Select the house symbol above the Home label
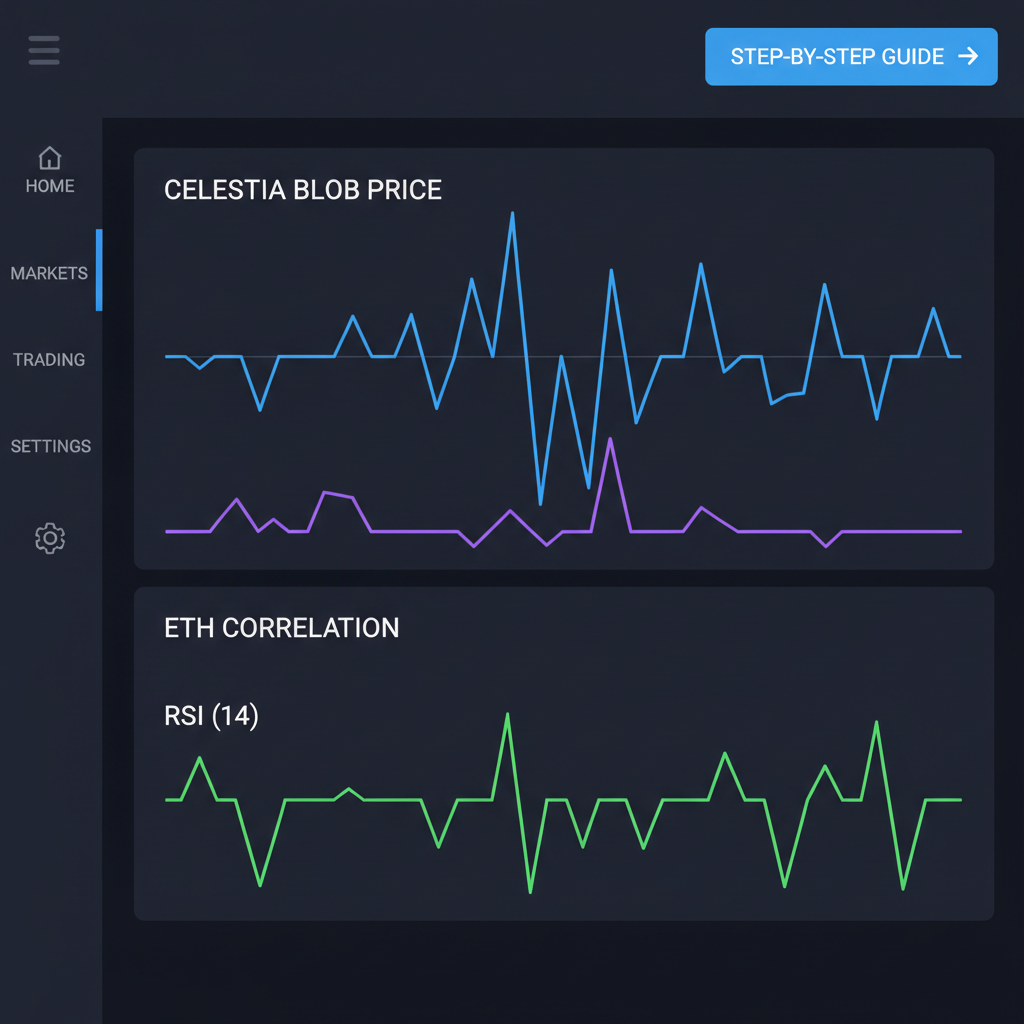The image size is (1024, 1024). pos(49,157)
